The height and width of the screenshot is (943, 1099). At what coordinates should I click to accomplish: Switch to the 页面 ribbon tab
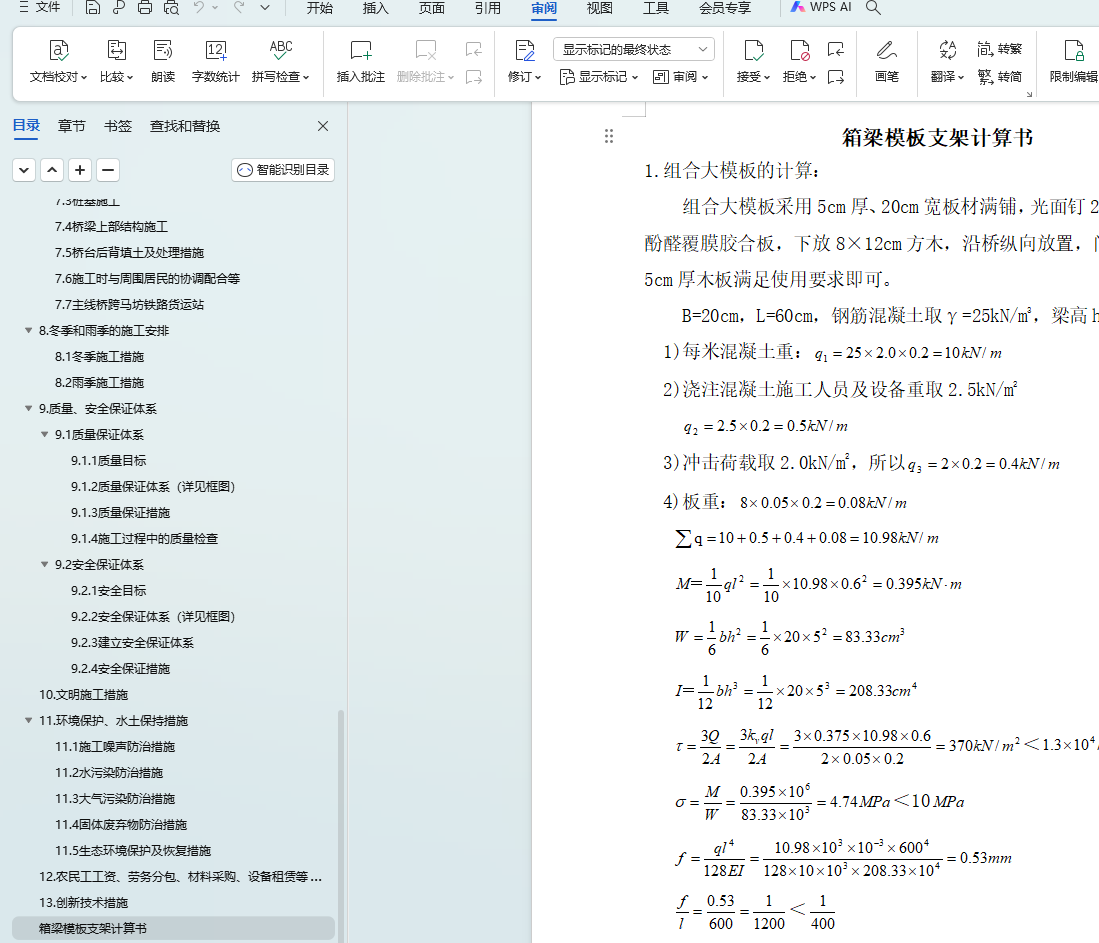(432, 8)
